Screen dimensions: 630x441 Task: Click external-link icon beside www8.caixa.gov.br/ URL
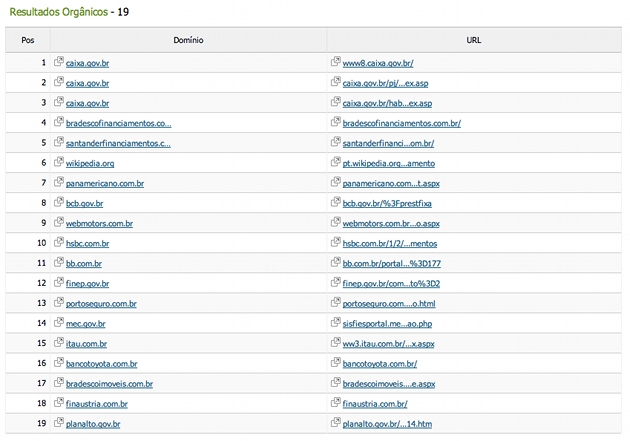336,62
